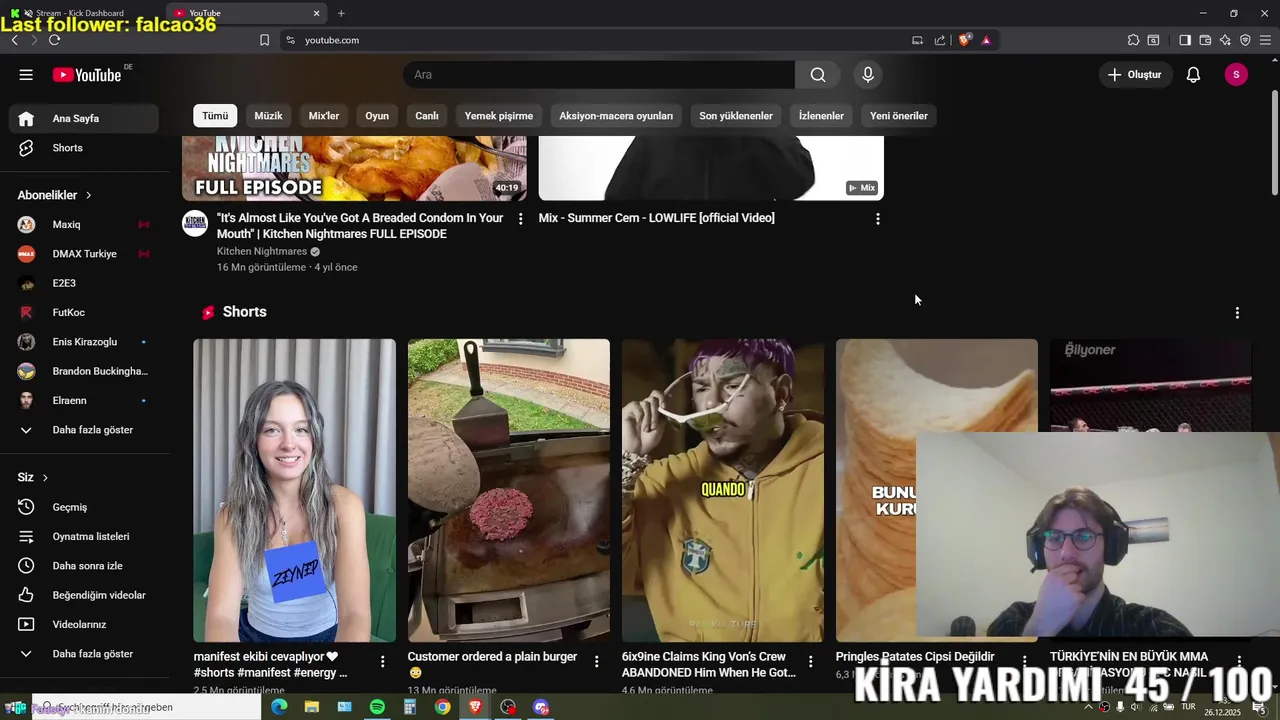Image resolution: width=1280 pixels, height=720 pixels.
Task: Open the Kitchen Nightmares channel avatar
Action: [x=195, y=223]
